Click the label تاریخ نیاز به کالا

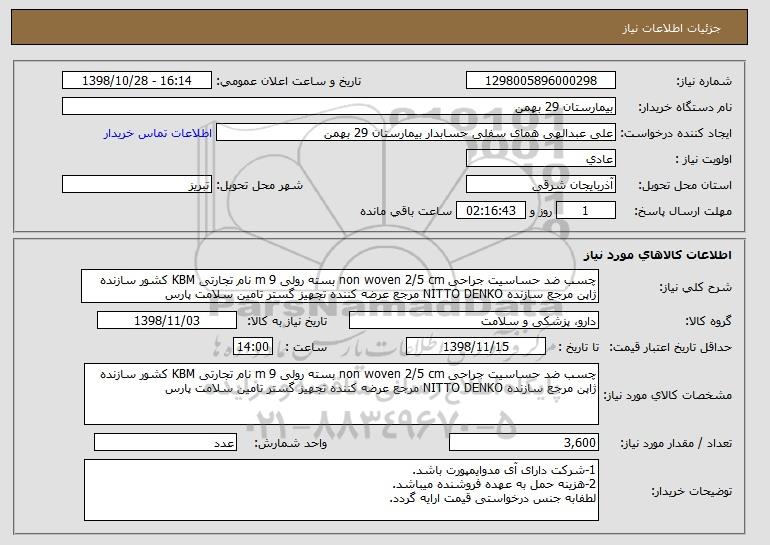287,321
